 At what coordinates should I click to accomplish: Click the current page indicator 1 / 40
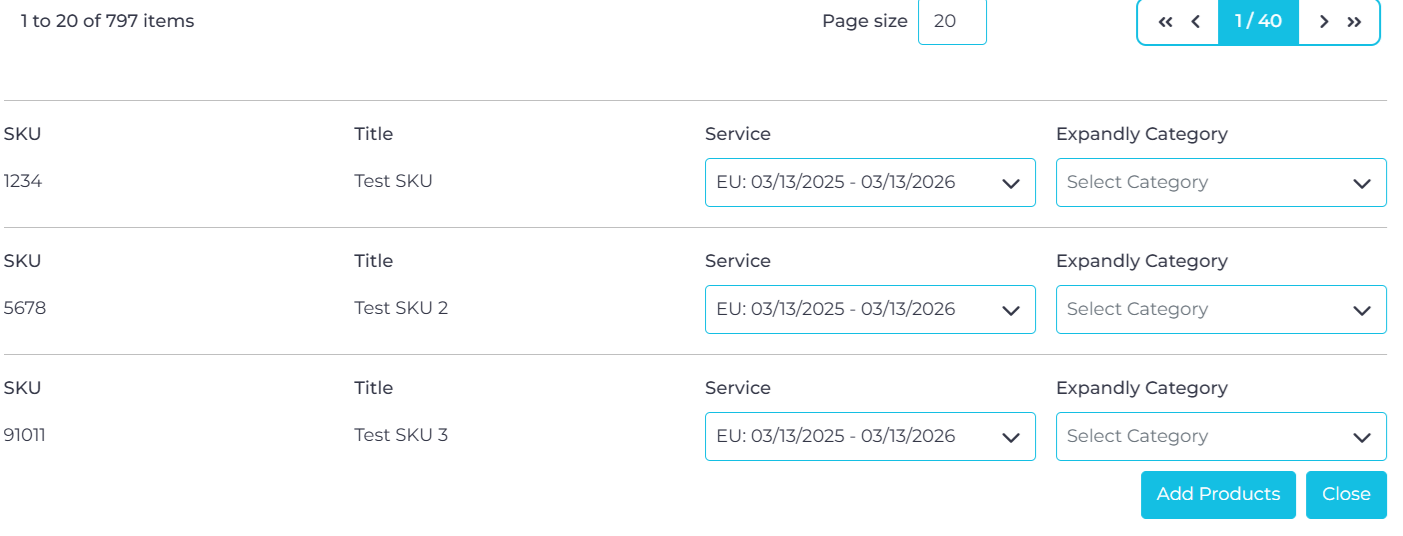(1258, 21)
